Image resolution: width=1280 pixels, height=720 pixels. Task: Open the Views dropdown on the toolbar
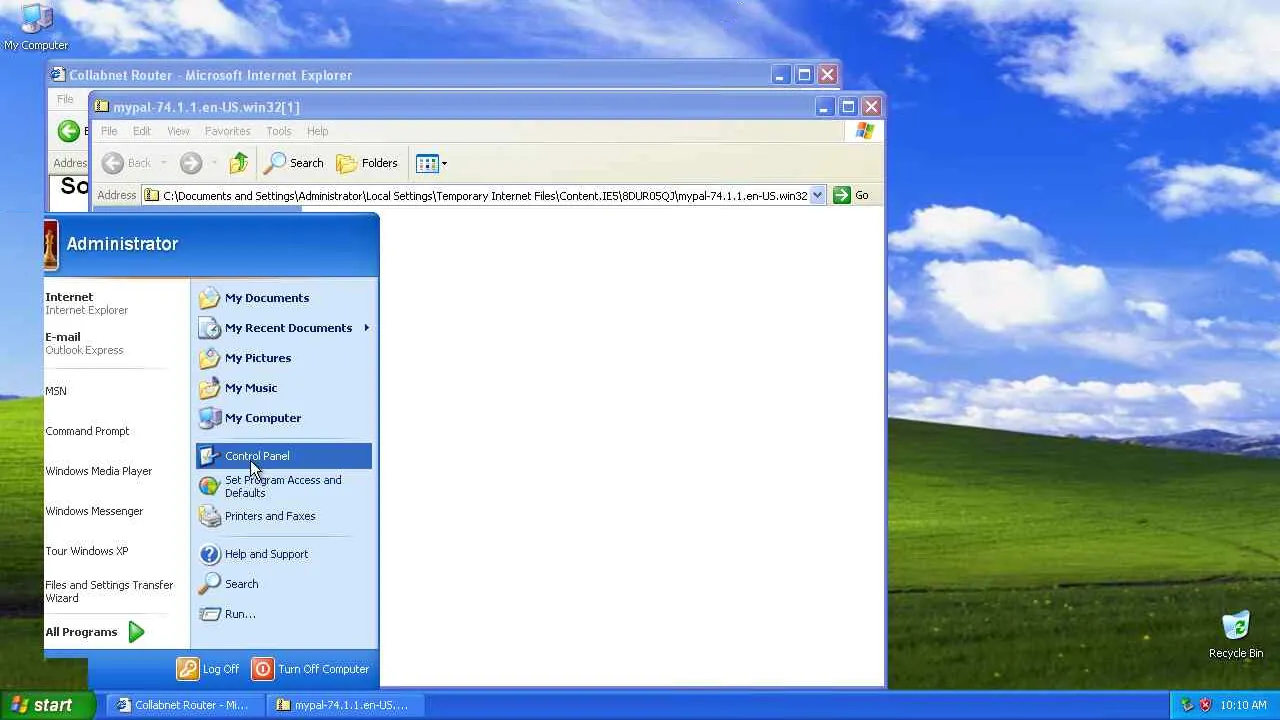coord(431,163)
